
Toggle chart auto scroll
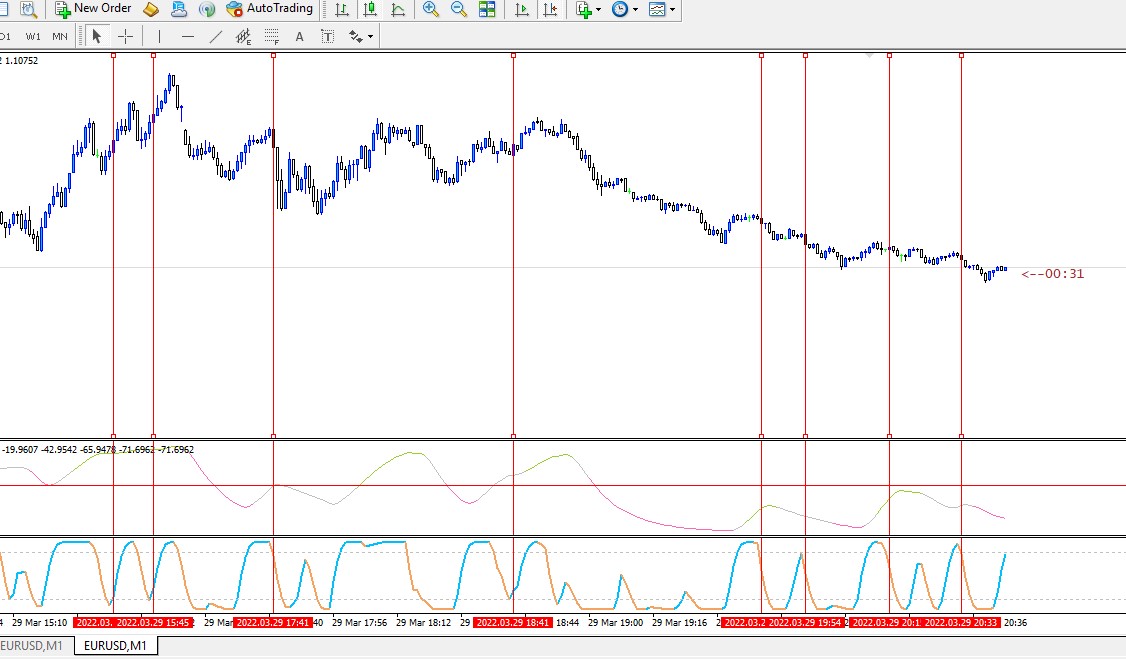coord(522,9)
